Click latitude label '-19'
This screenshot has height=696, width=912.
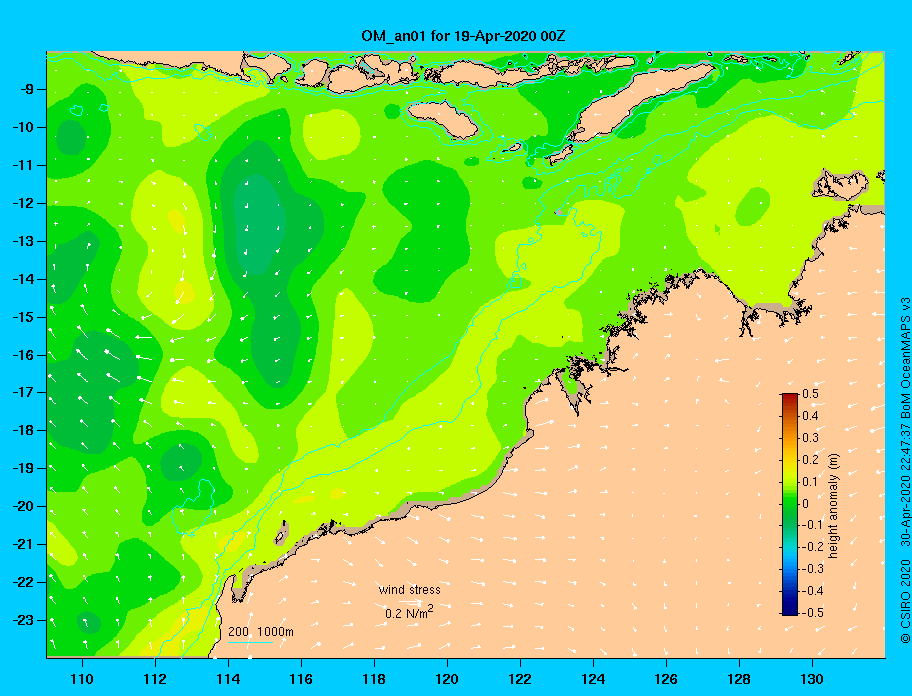click(23, 468)
